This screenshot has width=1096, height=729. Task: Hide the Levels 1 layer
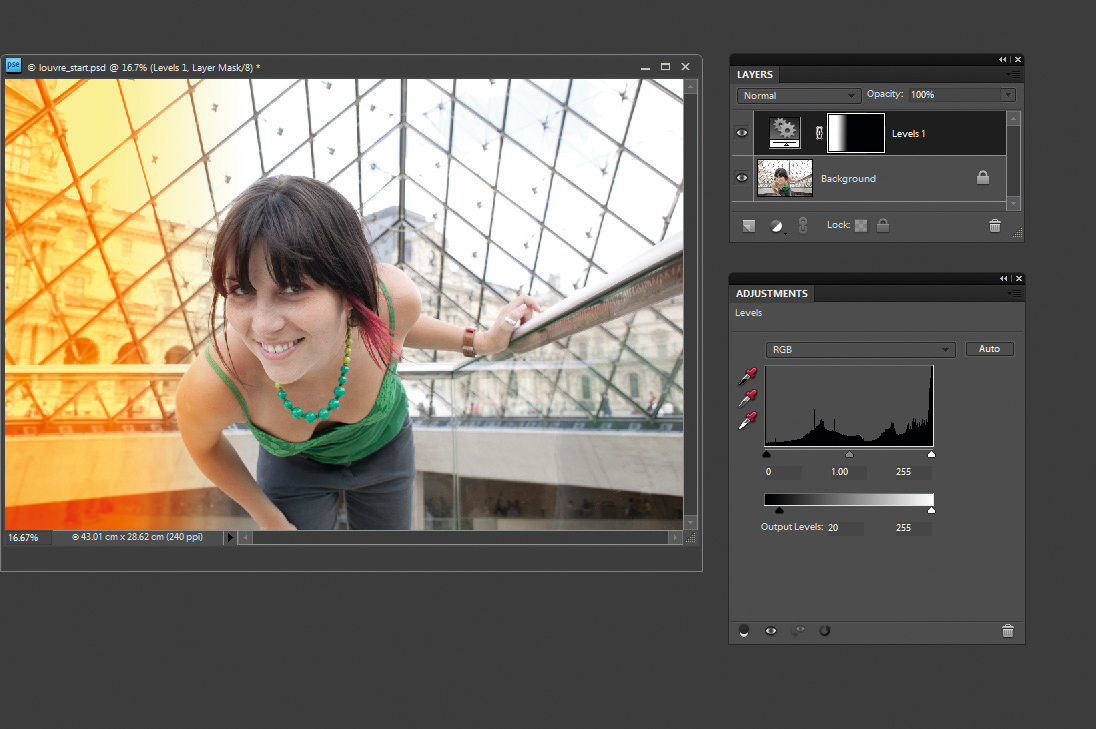742,133
